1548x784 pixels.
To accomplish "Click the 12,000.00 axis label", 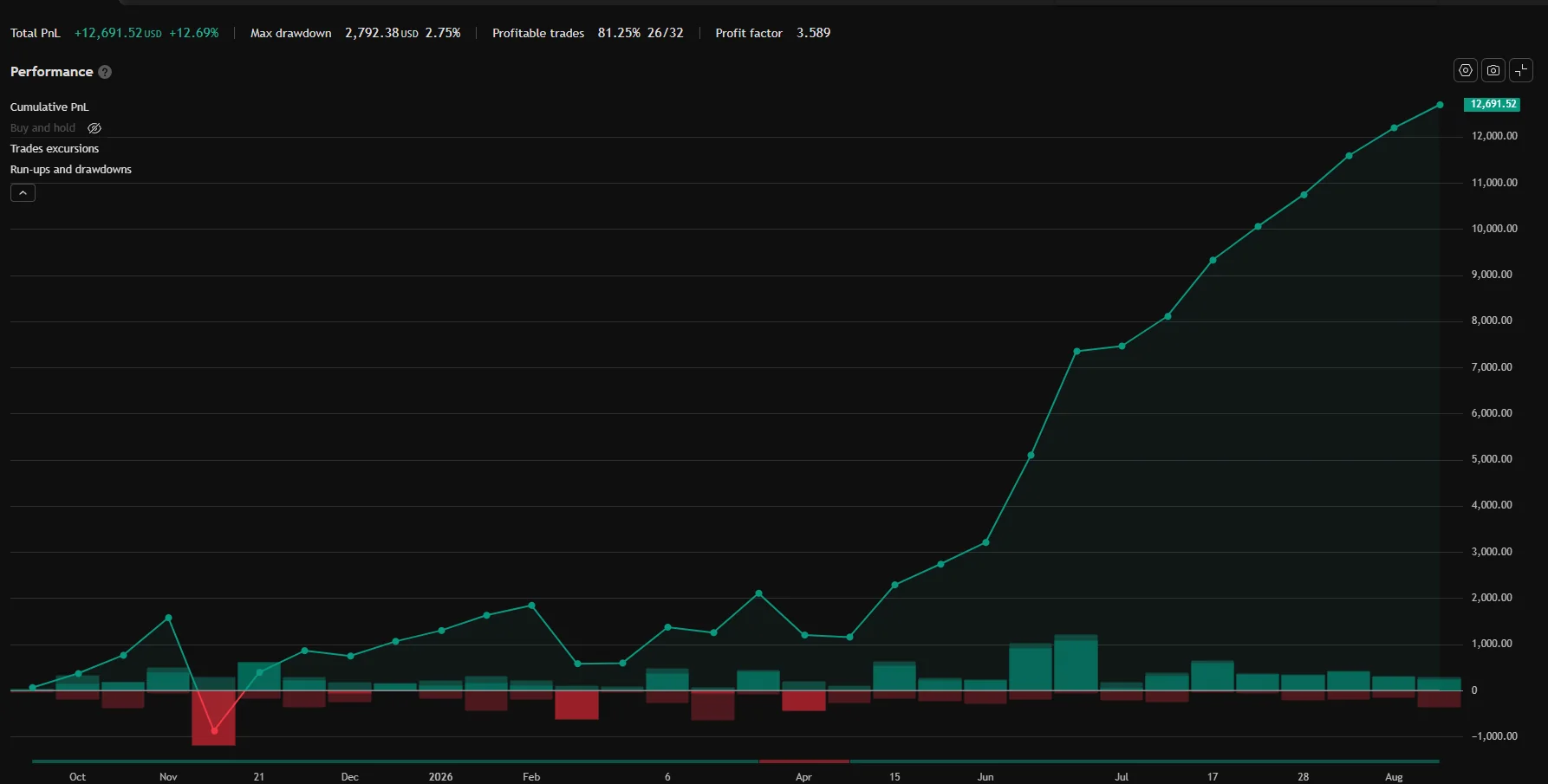I will pos(1494,136).
